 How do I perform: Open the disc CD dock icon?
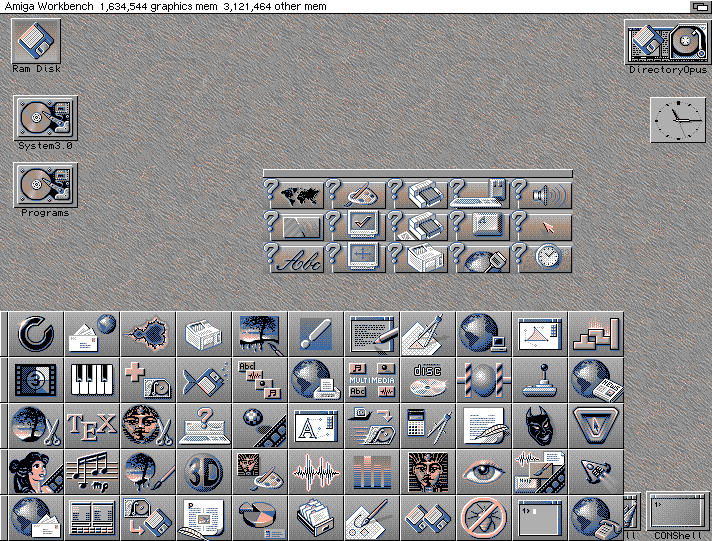(x=428, y=380)
